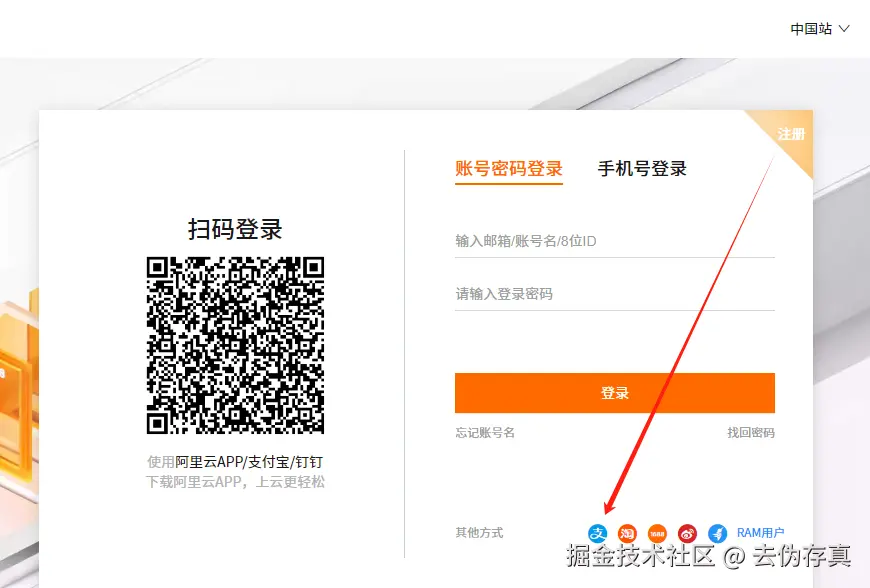Focus the 请输入登录密码 password field
The width and height of the screenshot is (870, 588).
pyautogui.click(x=615, y=294)
